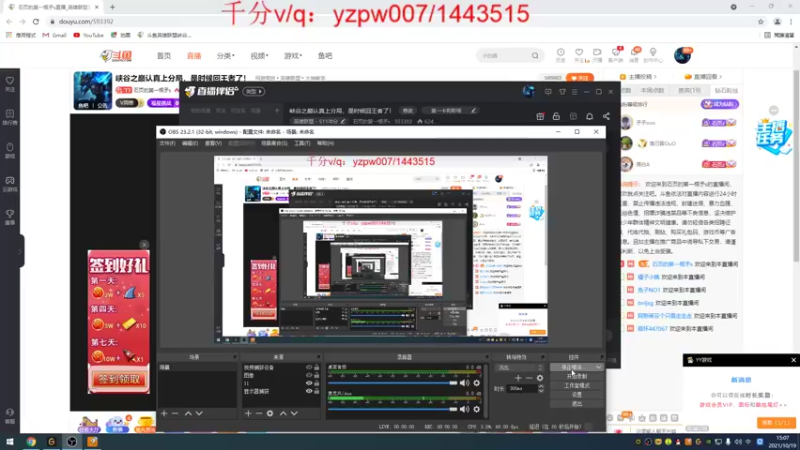This screenshot has width=800, height=450.
Task: Remove the selected source in OBS
Action: (x=259, y=413)
